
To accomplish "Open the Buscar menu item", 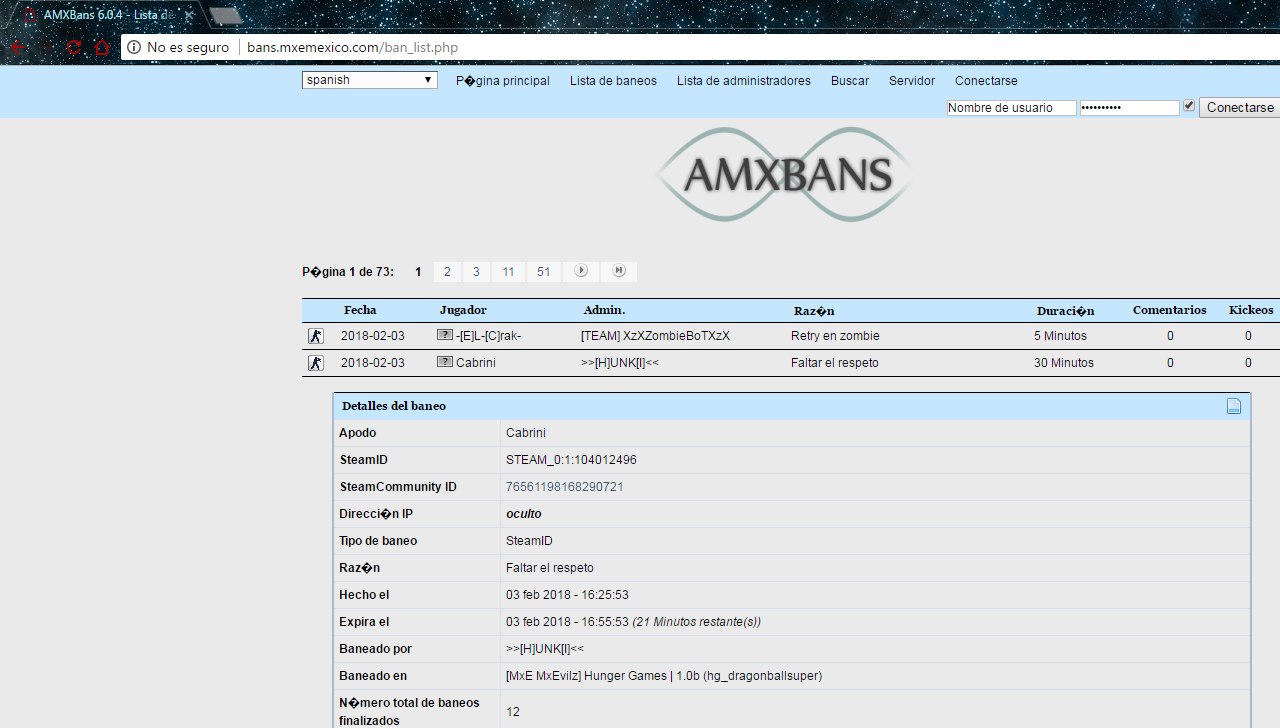I will [850, 81].
